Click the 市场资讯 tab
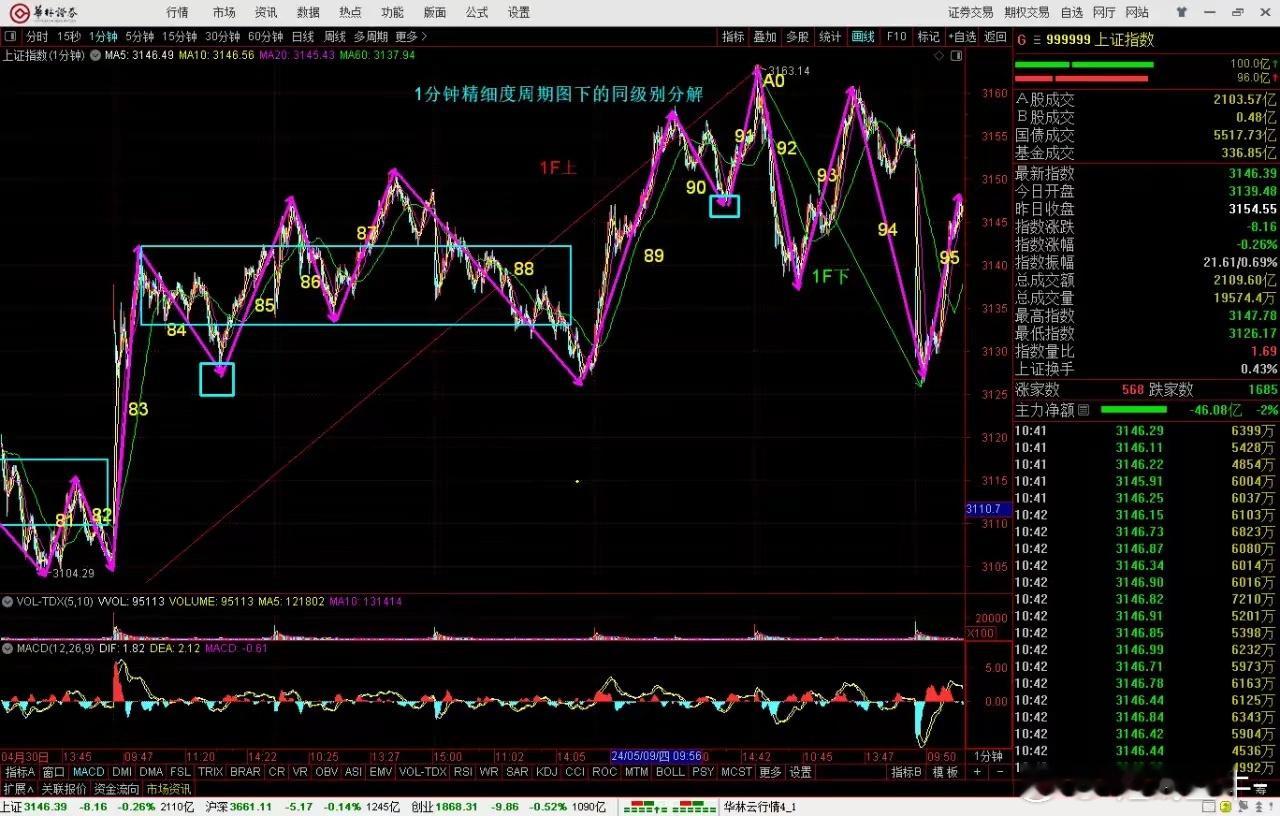1280x816 pixels. (170, 790)
